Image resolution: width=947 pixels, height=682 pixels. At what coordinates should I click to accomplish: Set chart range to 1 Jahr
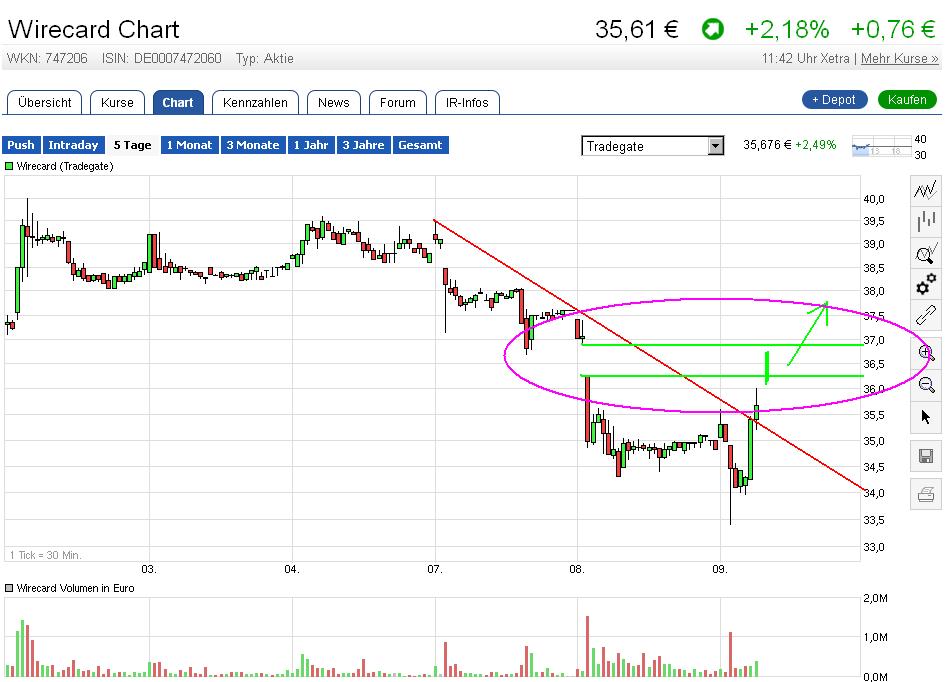(x=311, y=145)
